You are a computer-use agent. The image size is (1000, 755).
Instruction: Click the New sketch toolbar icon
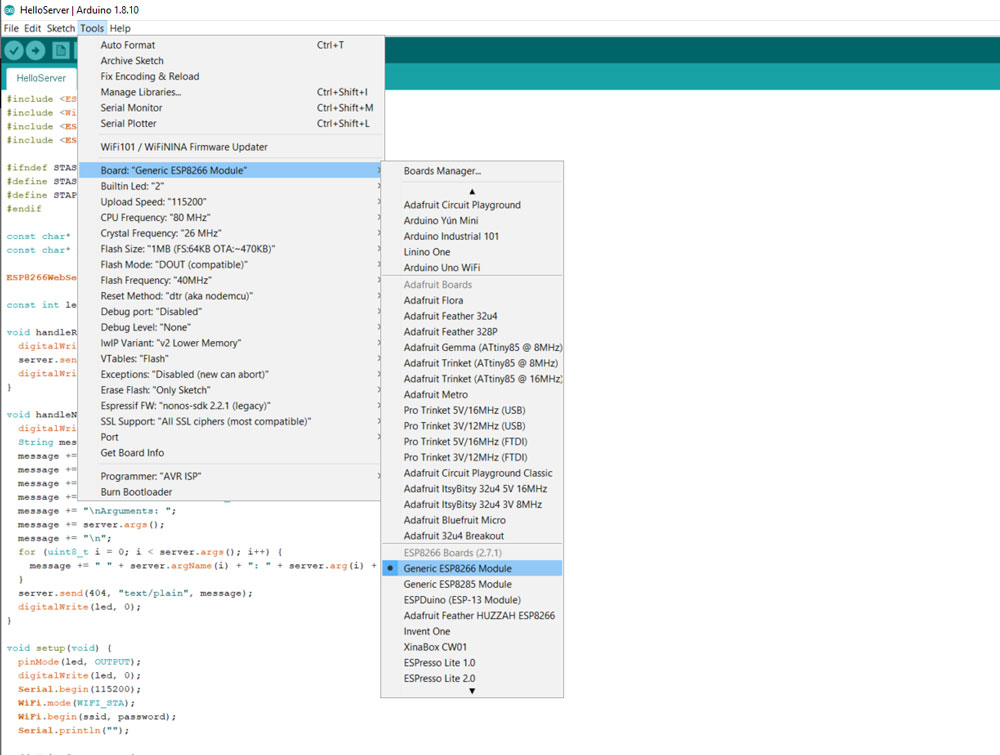click(x=60, y=50)
